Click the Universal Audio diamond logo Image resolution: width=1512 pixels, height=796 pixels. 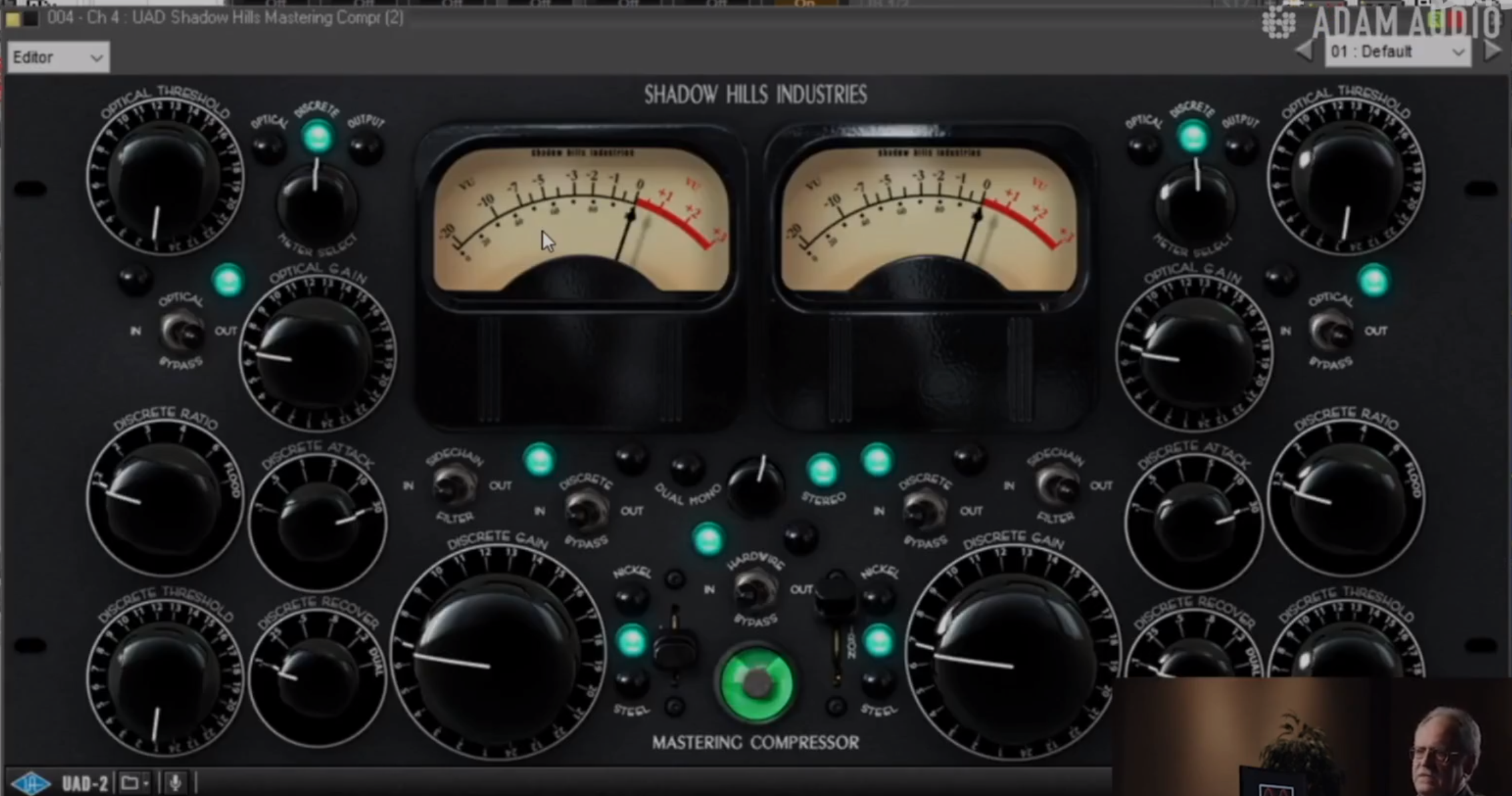(x=31, y=783)
